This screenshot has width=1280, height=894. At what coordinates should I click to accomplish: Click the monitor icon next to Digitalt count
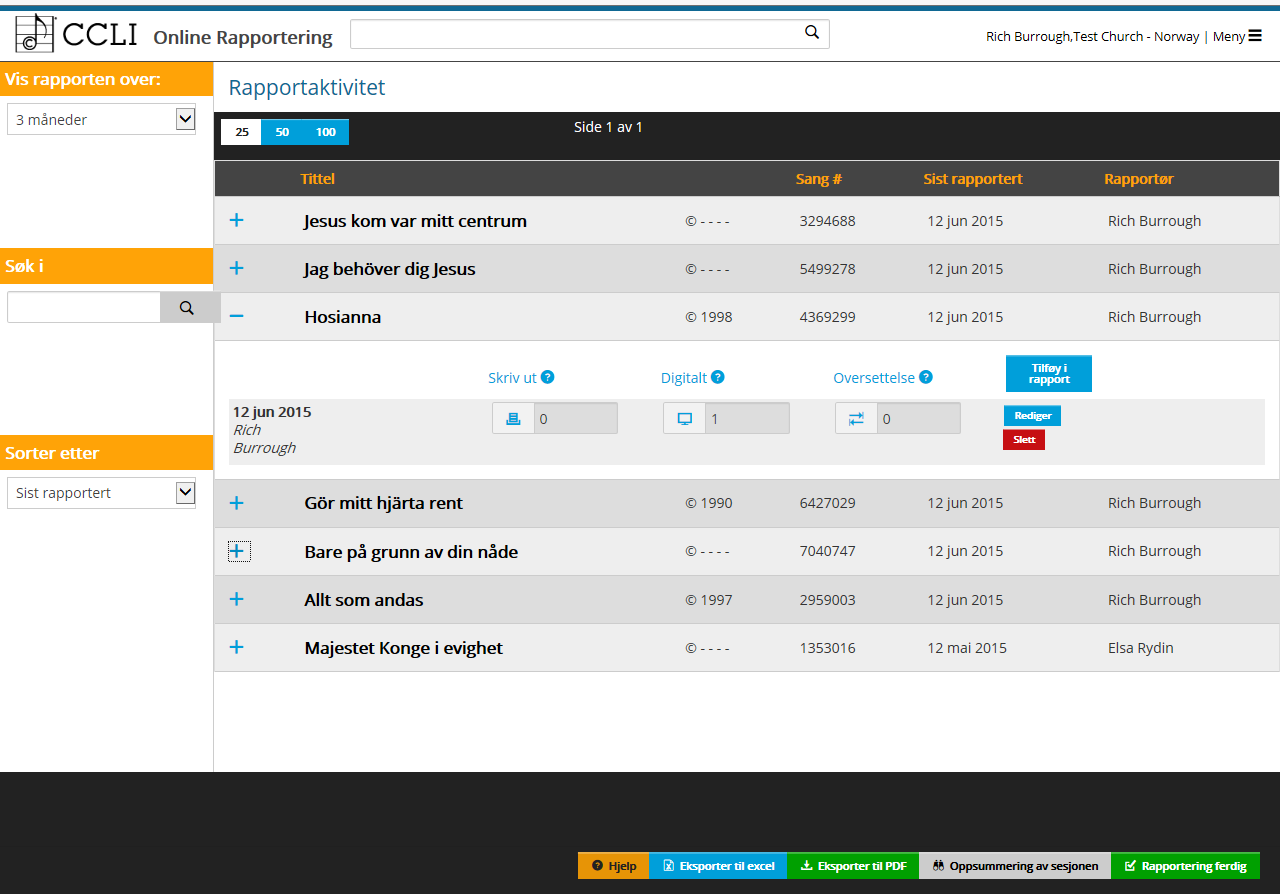coord(685,419)
